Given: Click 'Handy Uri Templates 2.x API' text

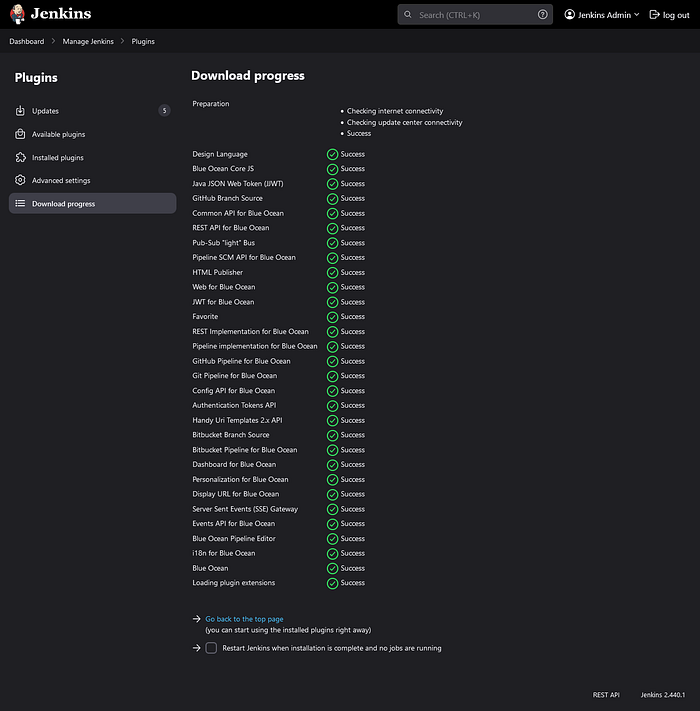Looking at the screenshot, I should coord(237,420).
